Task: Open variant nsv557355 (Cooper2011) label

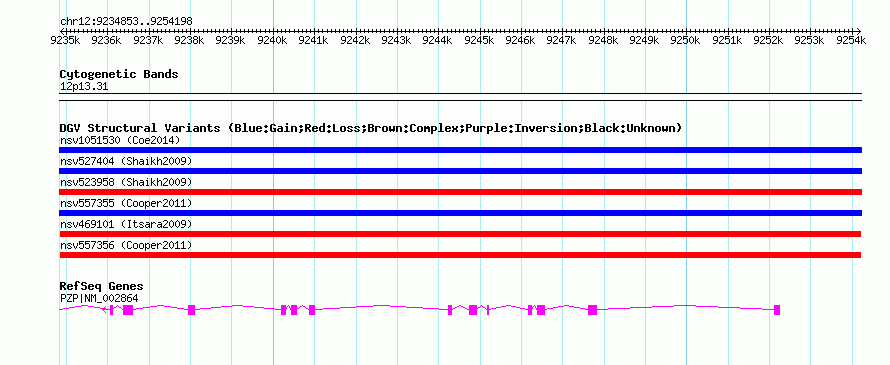Action: 126,203
